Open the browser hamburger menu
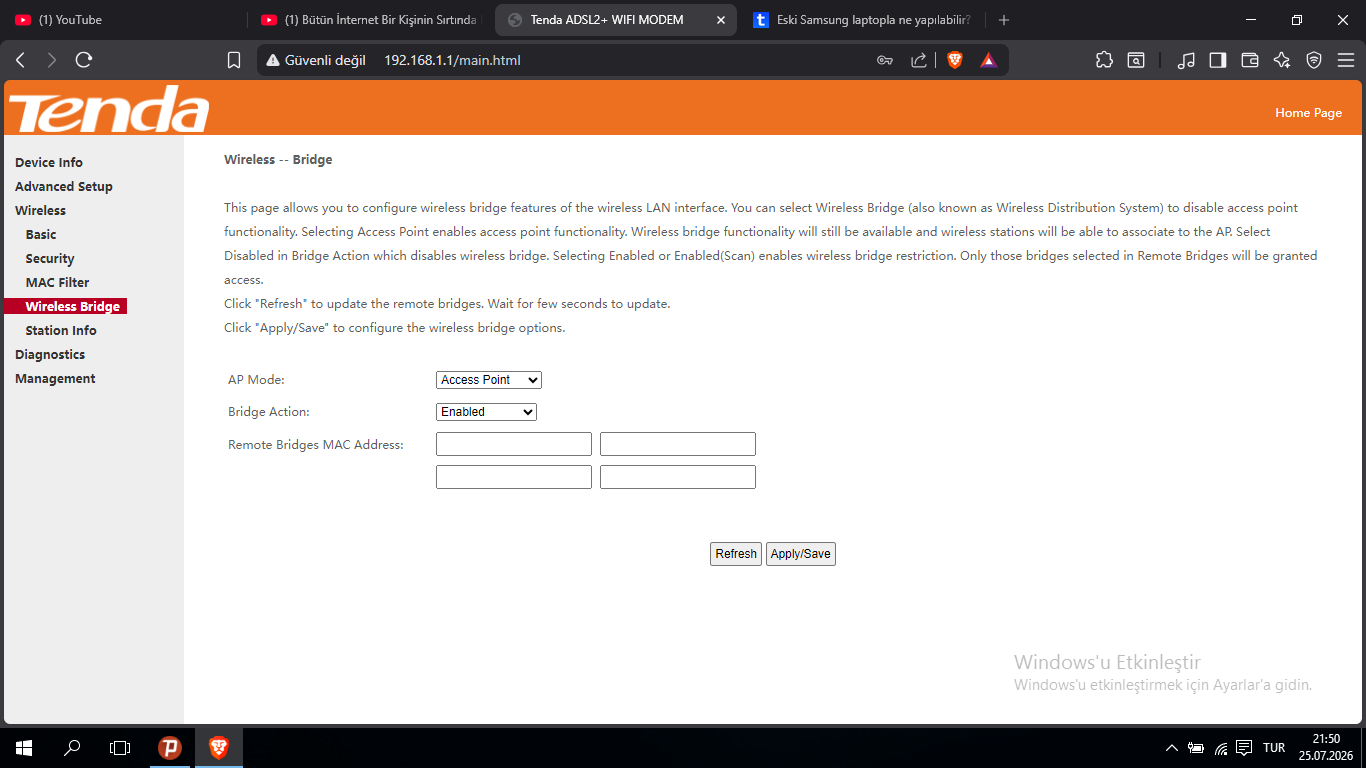The height and width of the screenshot is (768, 1366). coord(1345,60)
